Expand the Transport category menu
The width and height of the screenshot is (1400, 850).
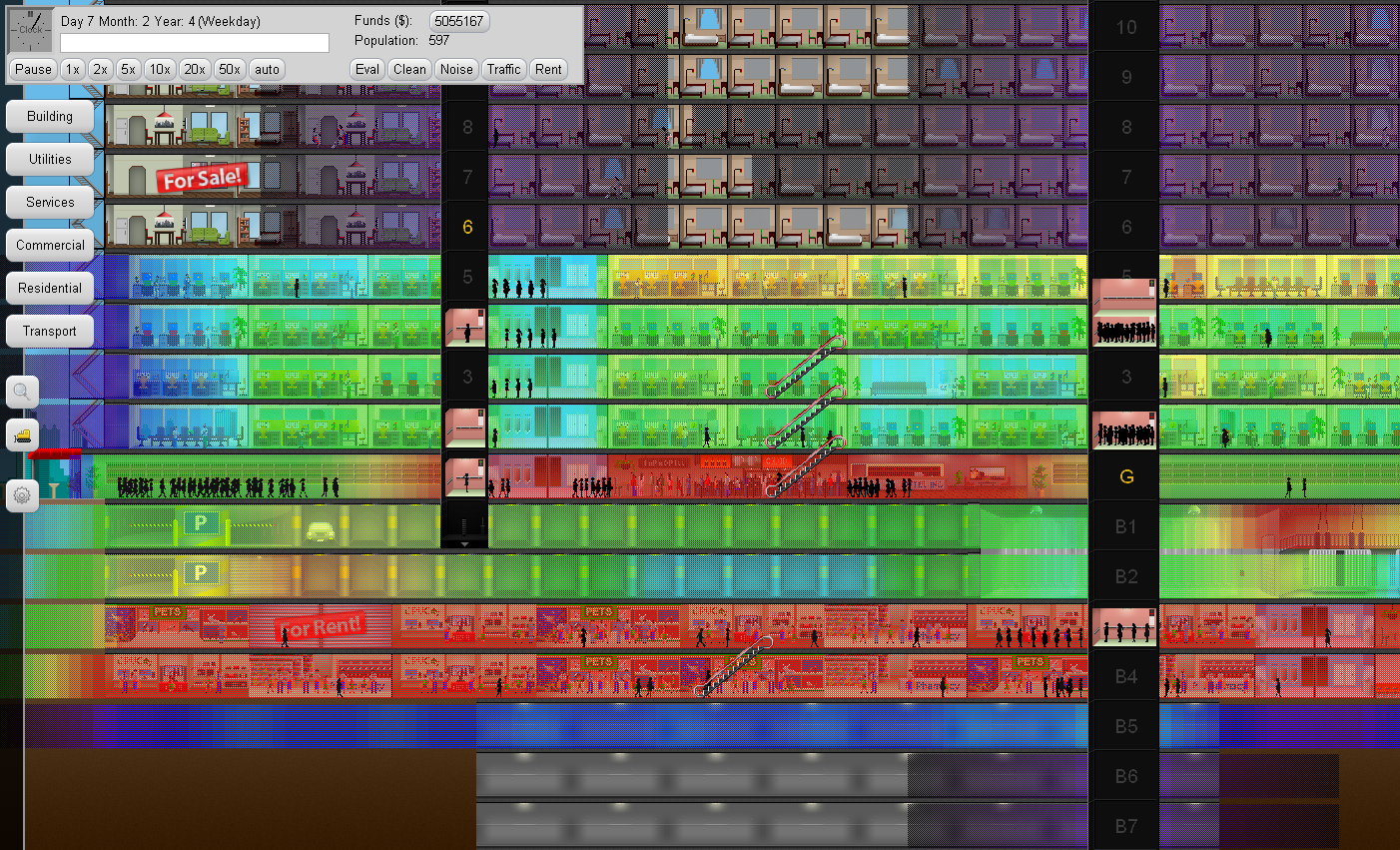point(50,331)
